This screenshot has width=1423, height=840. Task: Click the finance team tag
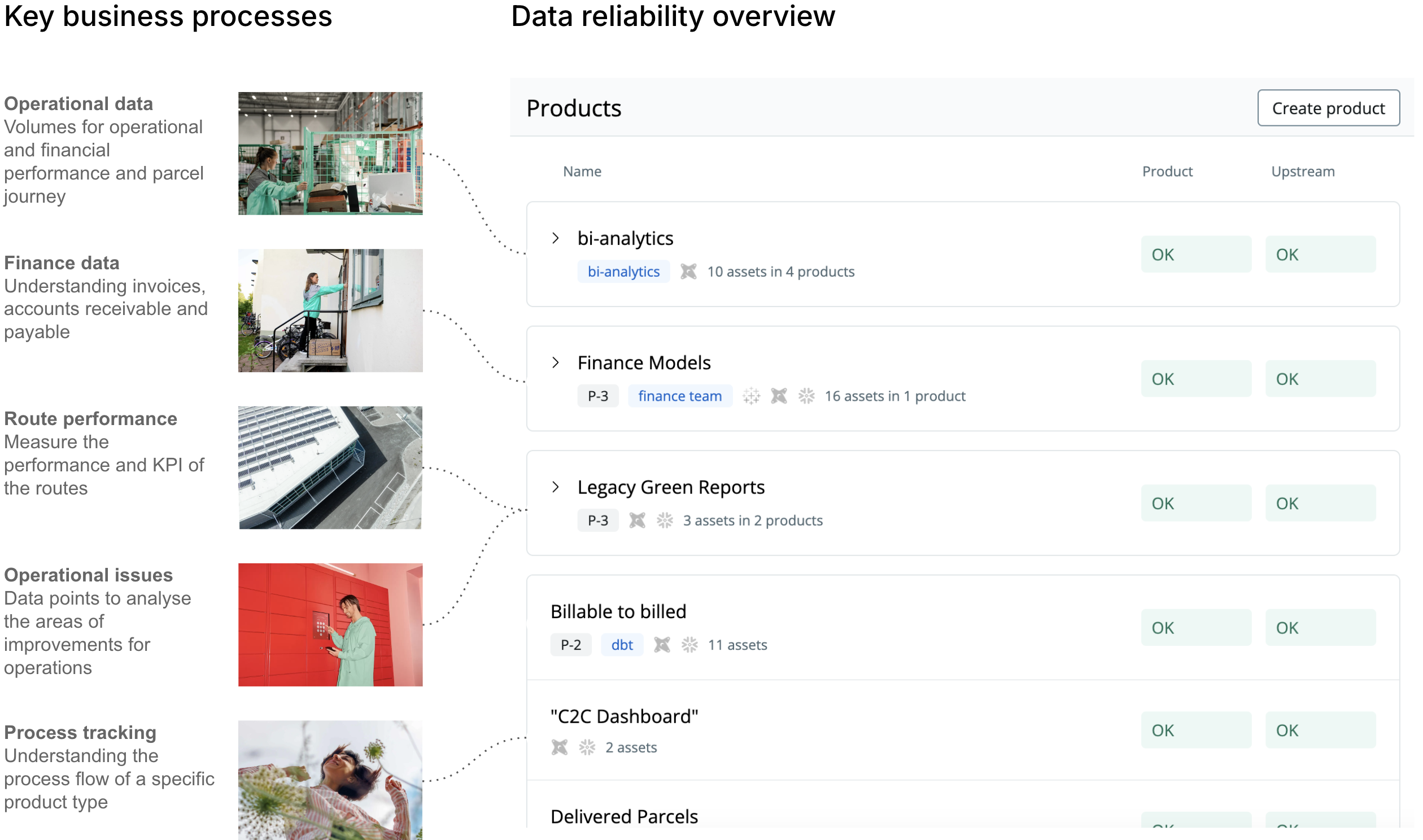pos(680,396)
